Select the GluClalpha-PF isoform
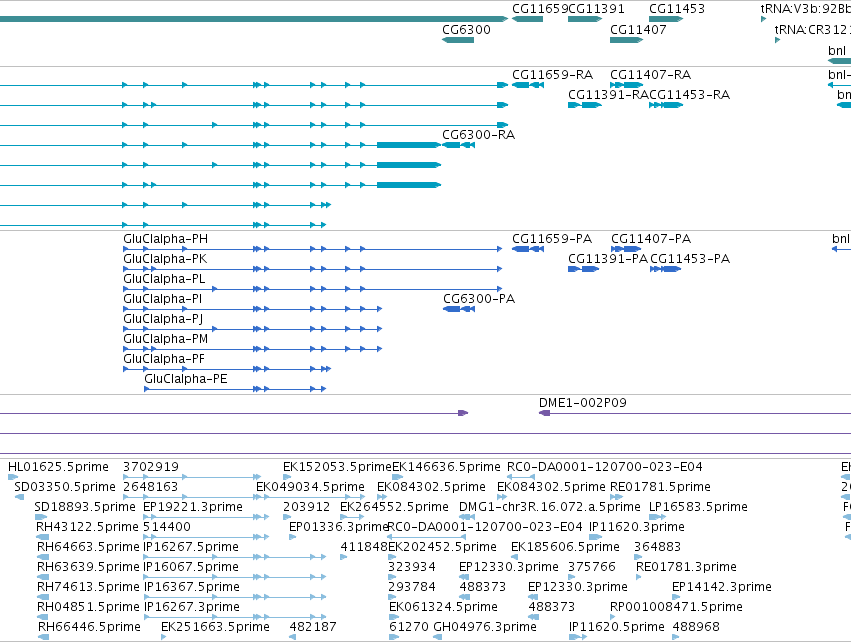851x642 pixels. (x=164, y=359)
